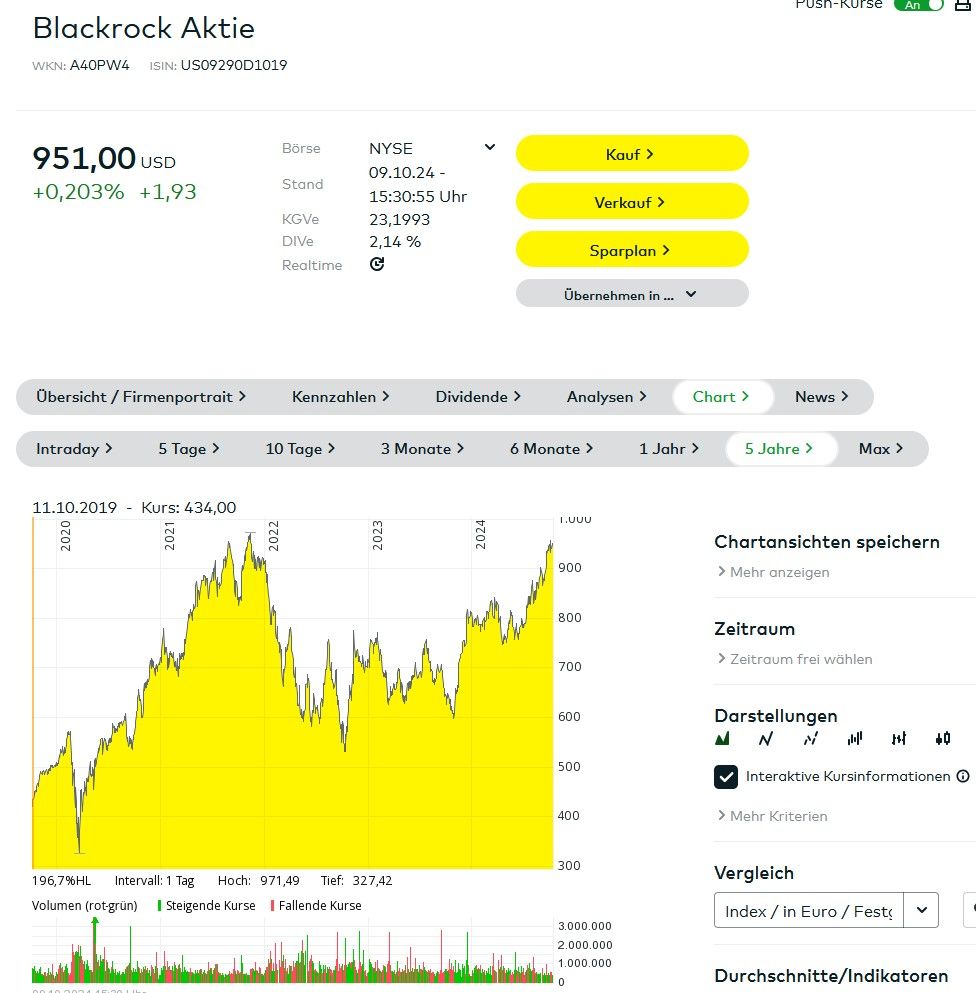Select the mountain area chart style

(722, 739)
